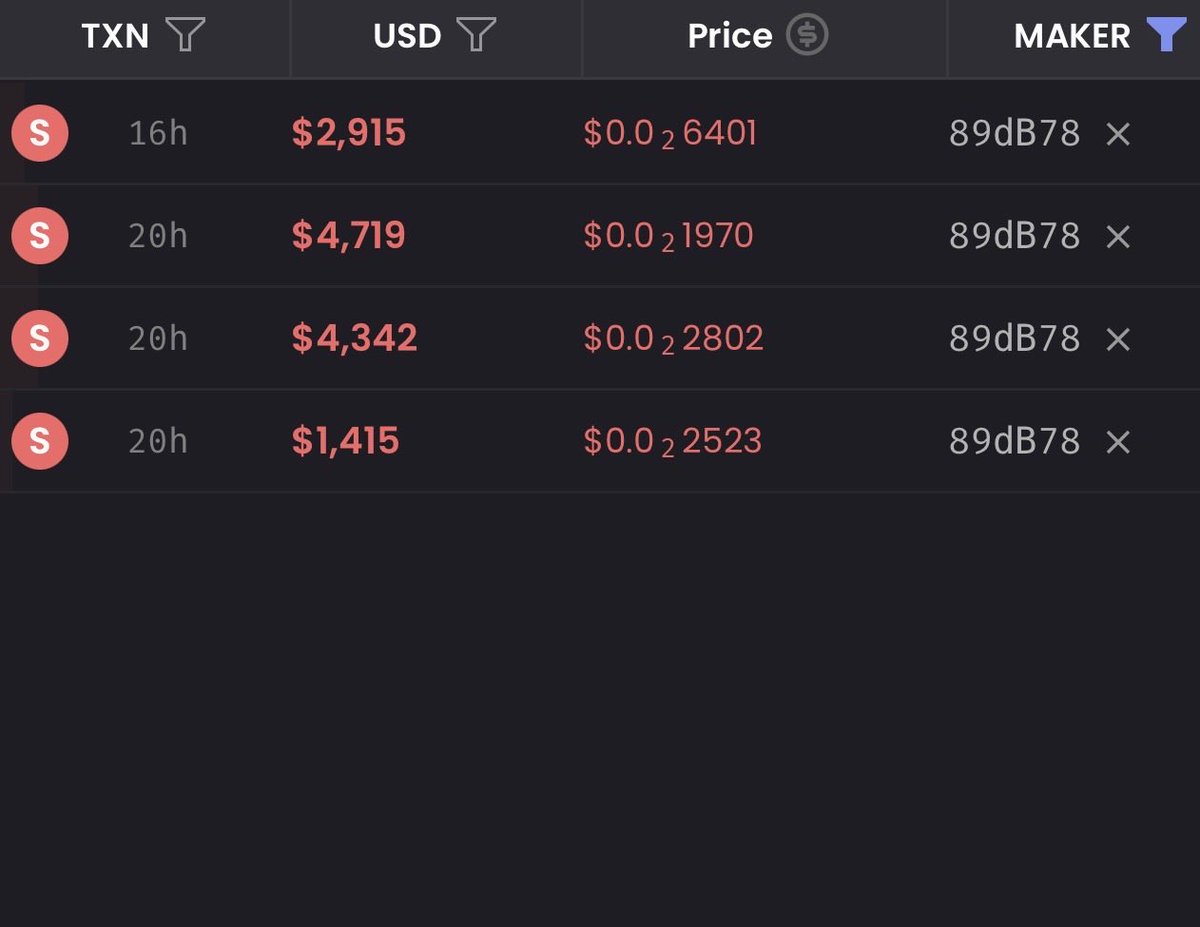Click the USD column header label
The height and width of the screenshot is (927, 1200).
click(407, 36)
